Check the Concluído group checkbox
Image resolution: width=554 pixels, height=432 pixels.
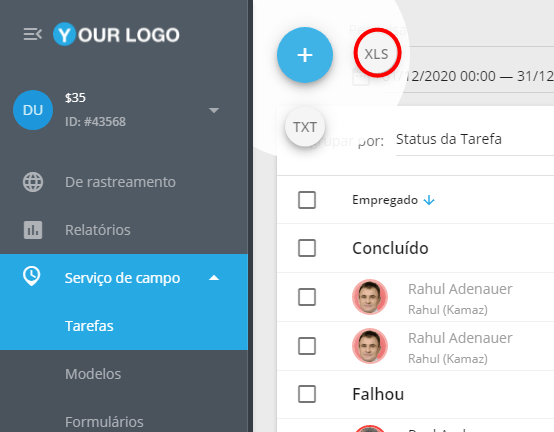[307, 248]
